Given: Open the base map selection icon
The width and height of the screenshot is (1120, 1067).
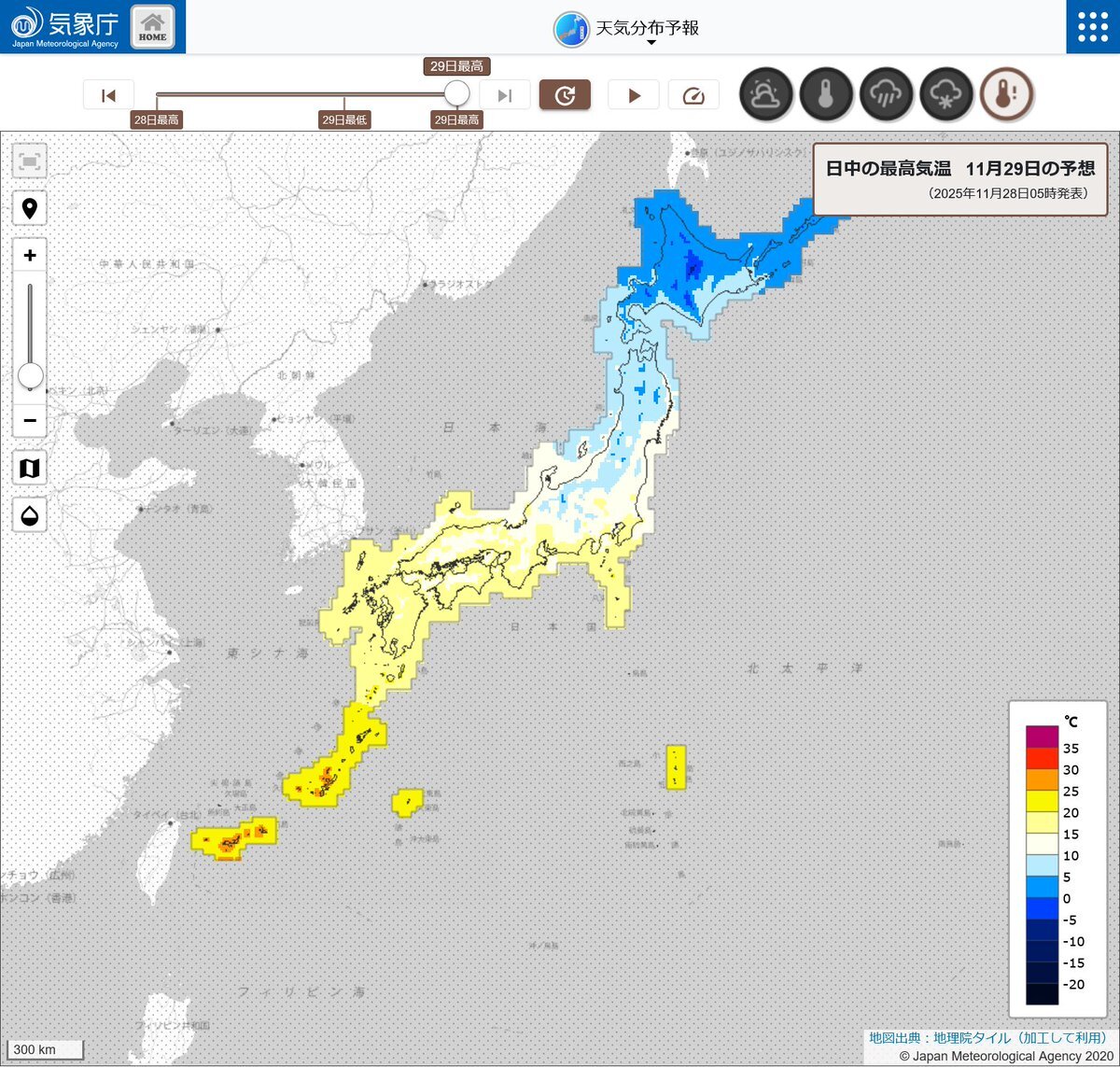Looking at the screenshot, I should (30, 468).
